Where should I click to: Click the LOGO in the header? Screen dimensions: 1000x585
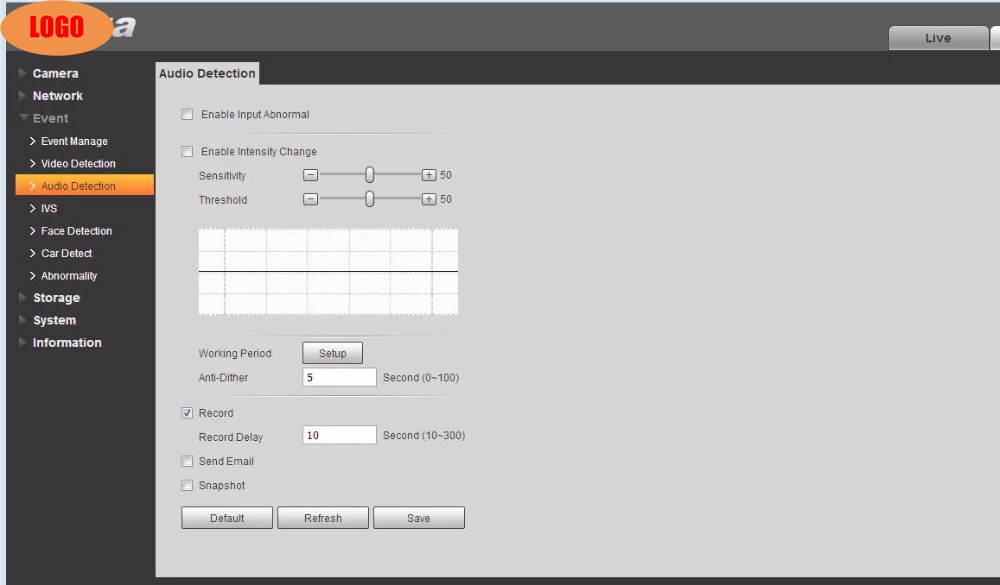coord(57,27)
